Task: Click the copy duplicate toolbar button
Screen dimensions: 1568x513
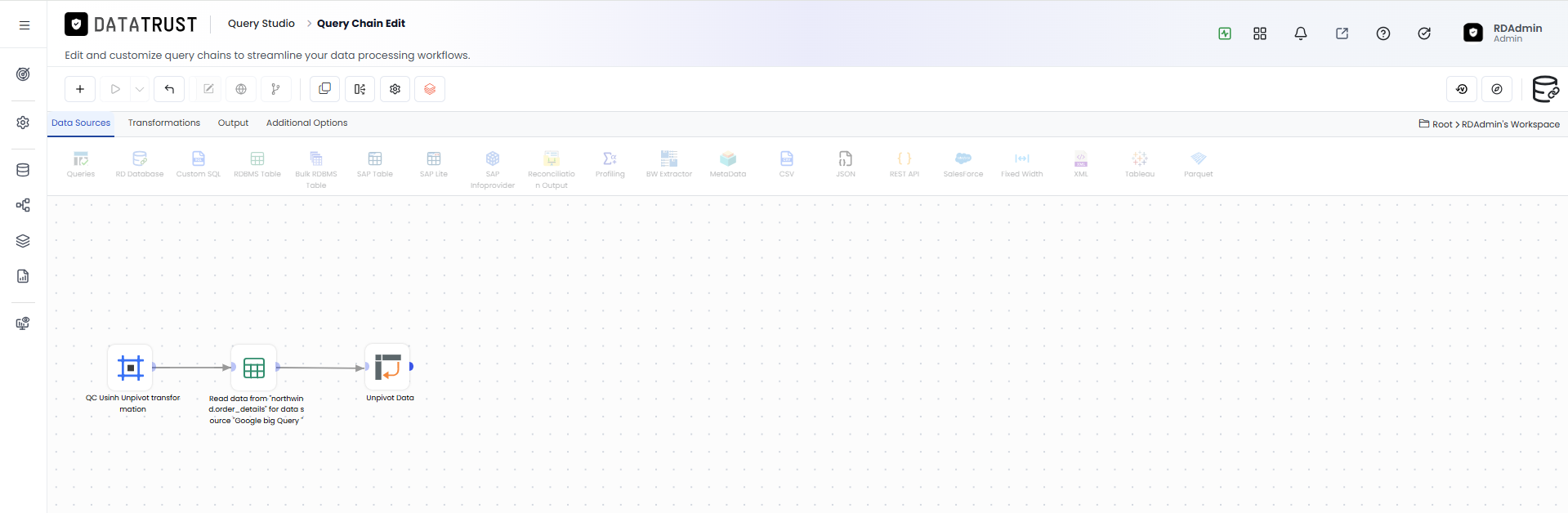Action: [x=324, y=89]
